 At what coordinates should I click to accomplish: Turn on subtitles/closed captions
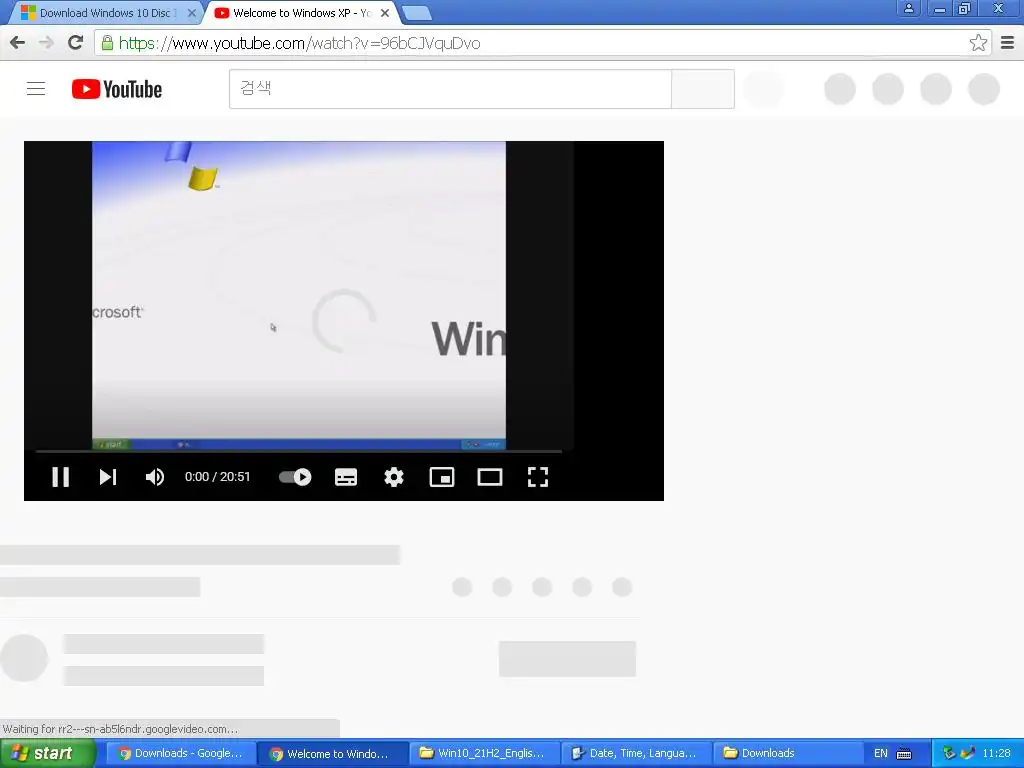pos(345,477)
